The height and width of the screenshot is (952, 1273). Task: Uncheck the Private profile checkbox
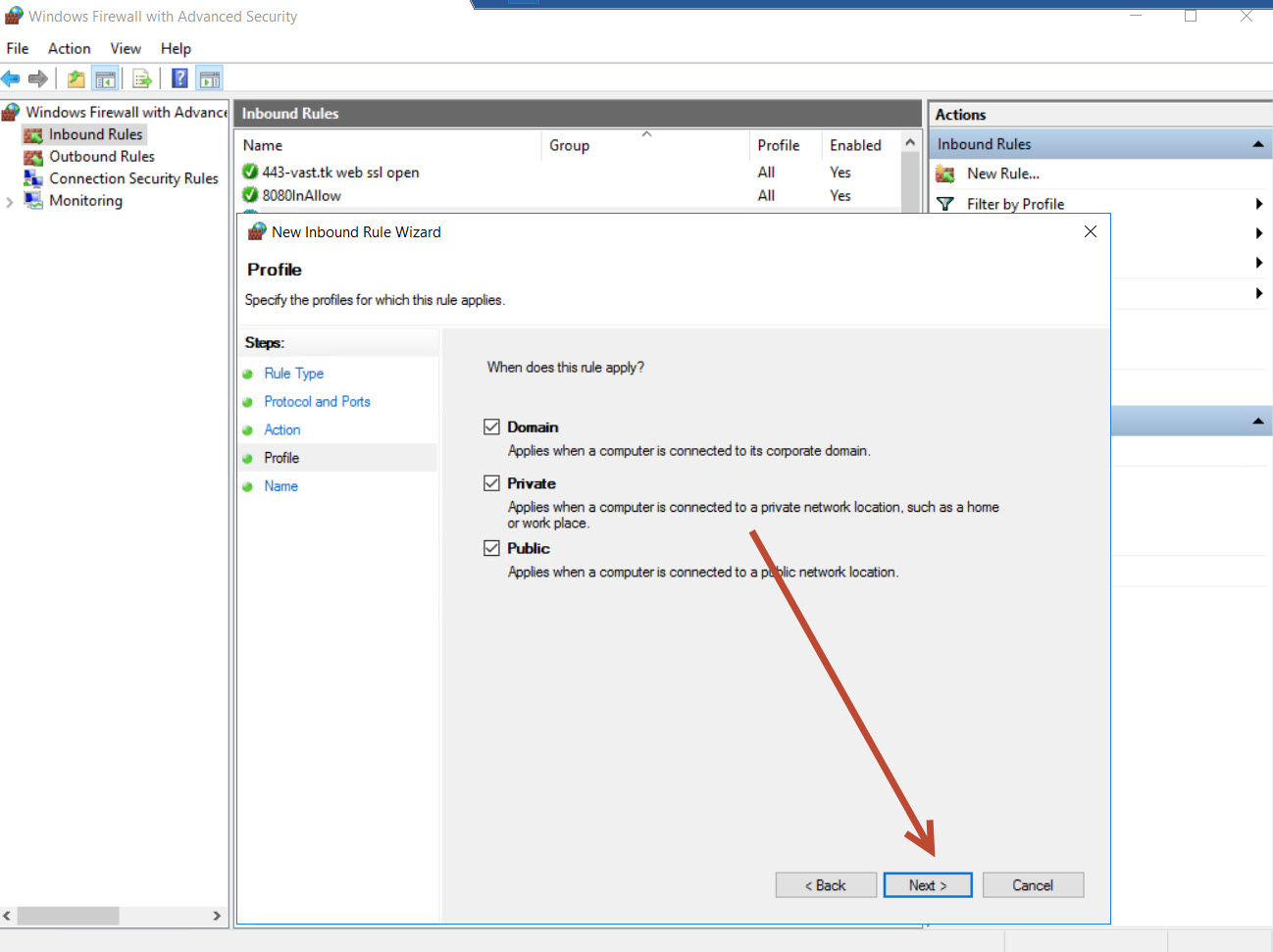pos(491,483)
